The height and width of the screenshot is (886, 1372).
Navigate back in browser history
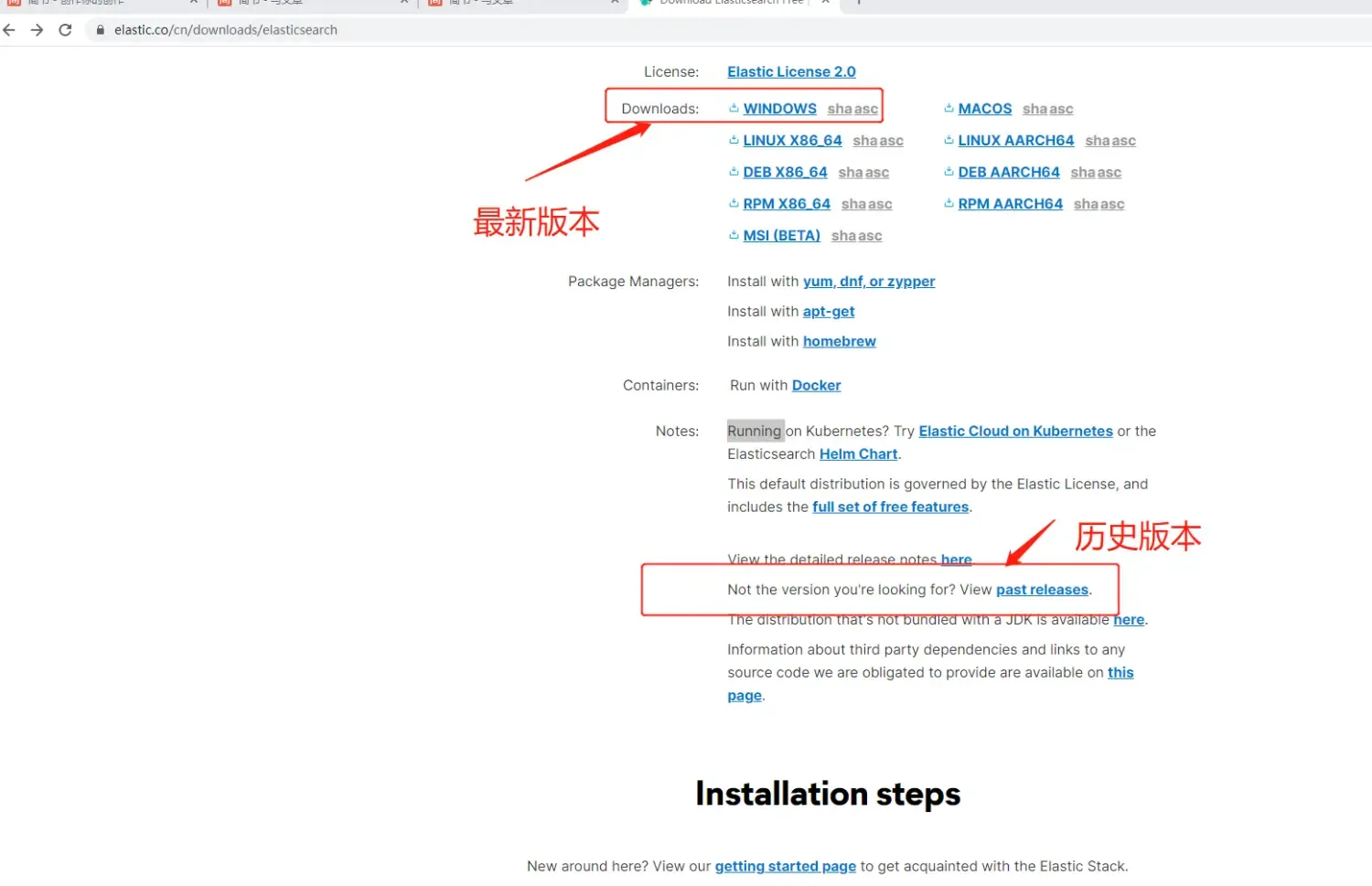click(9, 29)
